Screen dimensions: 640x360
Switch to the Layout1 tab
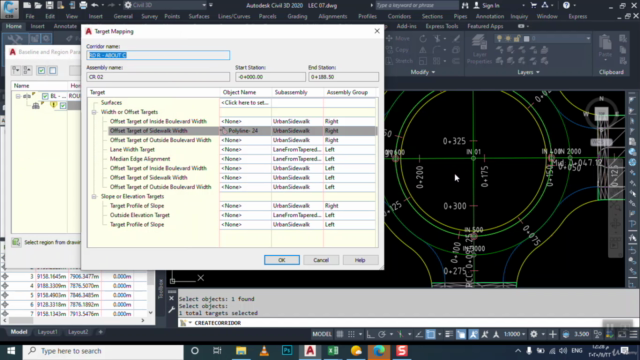point(47,332)
